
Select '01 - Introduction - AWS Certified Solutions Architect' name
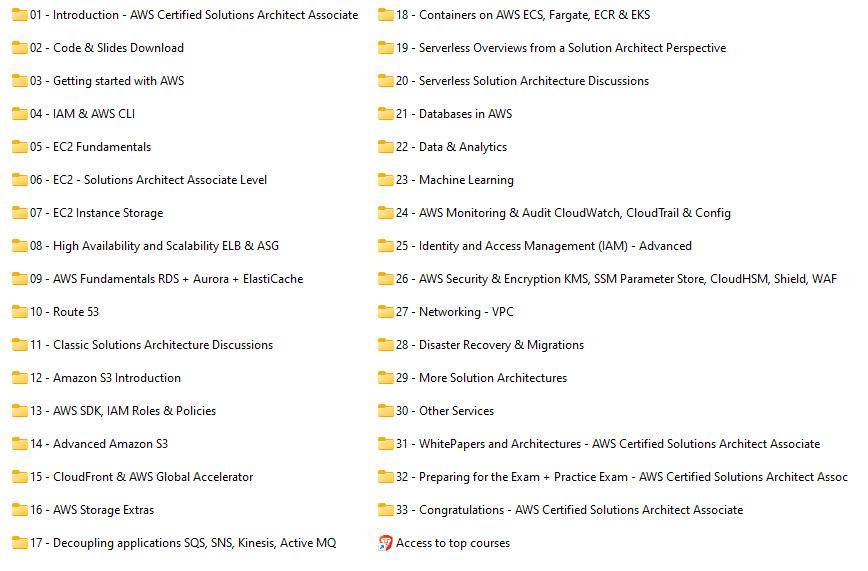pyautogui.click(x=194, y=15)
